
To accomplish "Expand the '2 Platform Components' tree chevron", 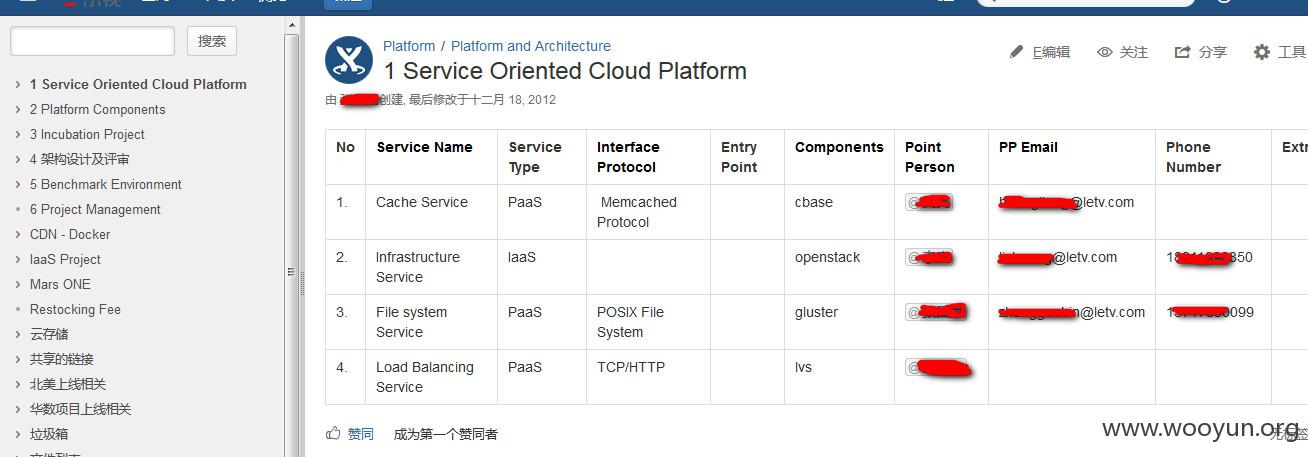I will pos(18,110).
